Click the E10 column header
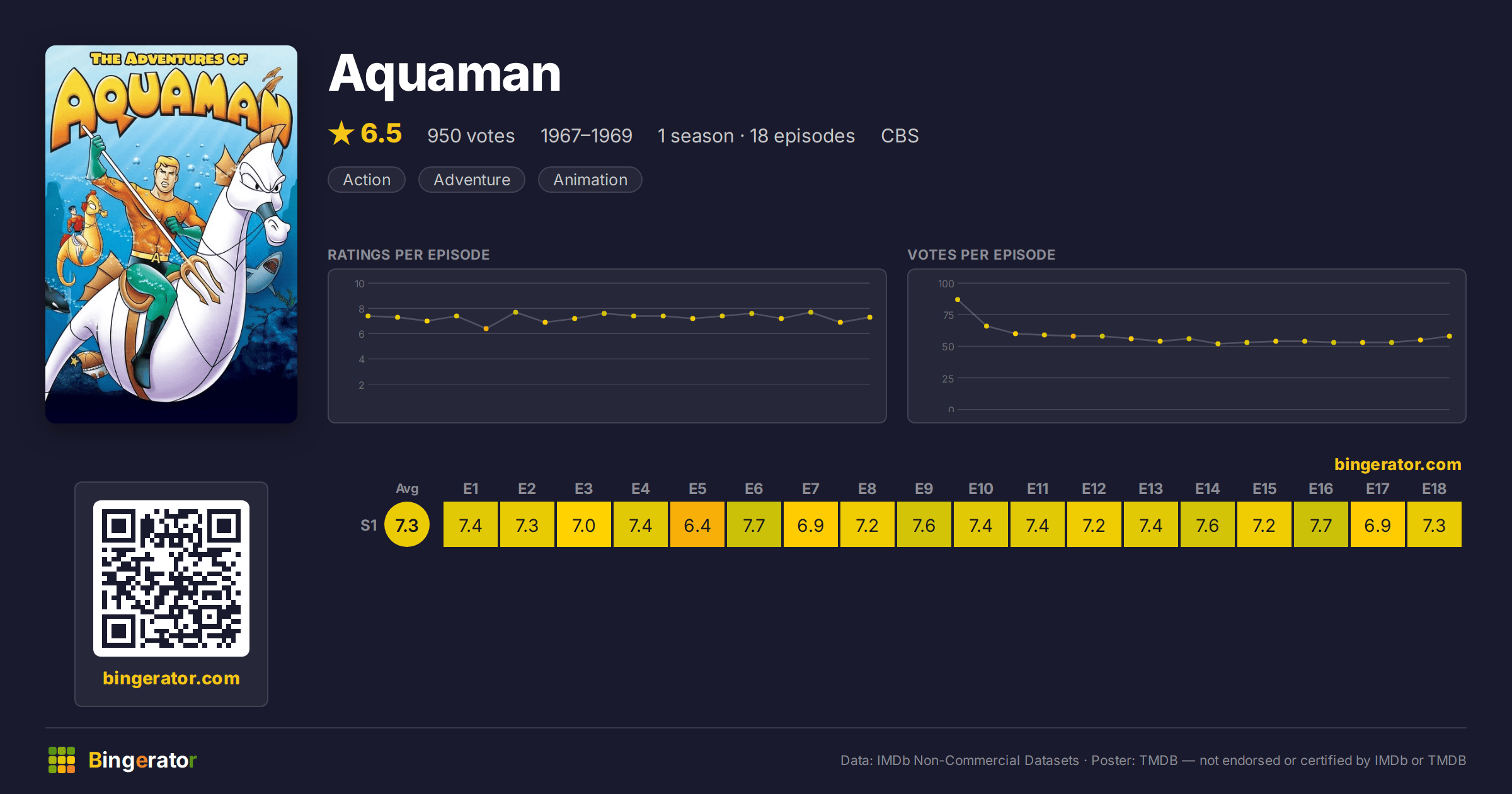Viewport: 1512px width, 794px height. pos(981,488)
